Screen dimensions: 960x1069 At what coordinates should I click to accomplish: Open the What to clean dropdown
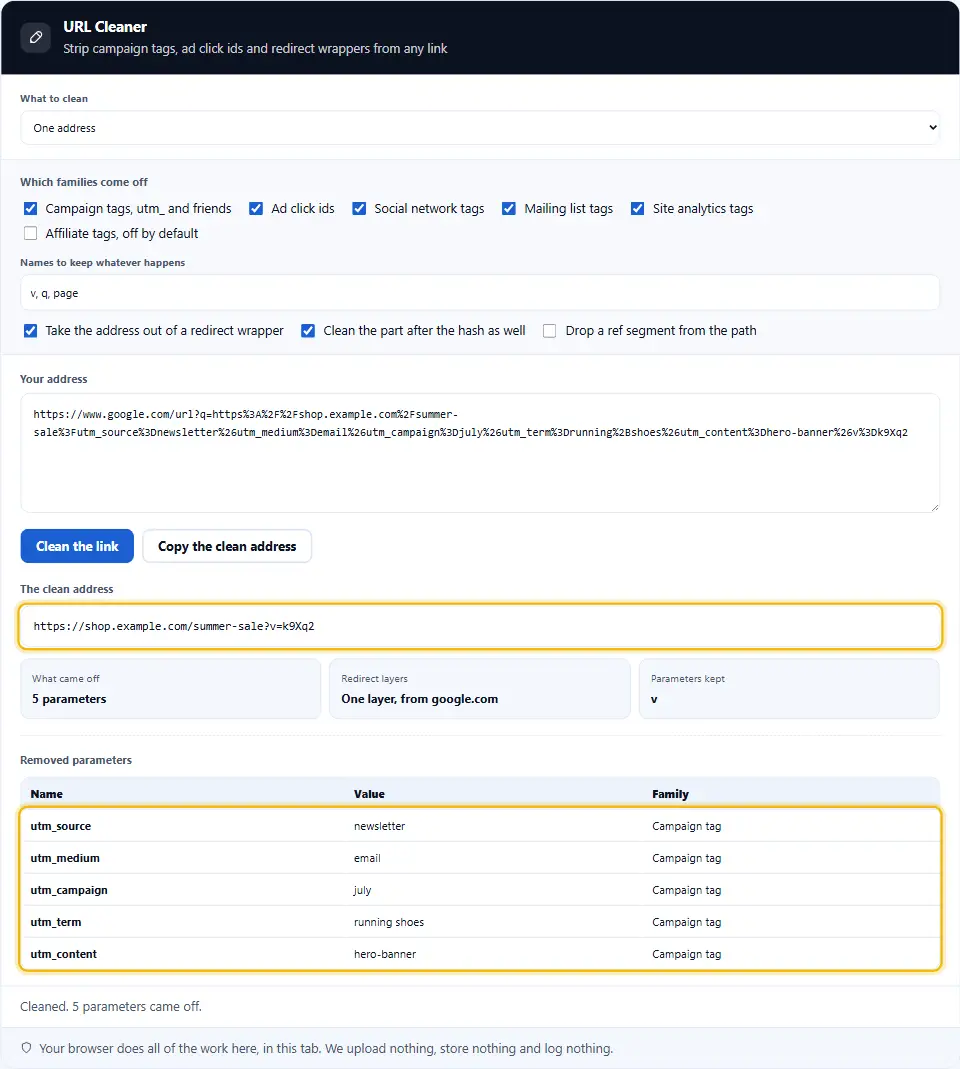coord(480,127)
